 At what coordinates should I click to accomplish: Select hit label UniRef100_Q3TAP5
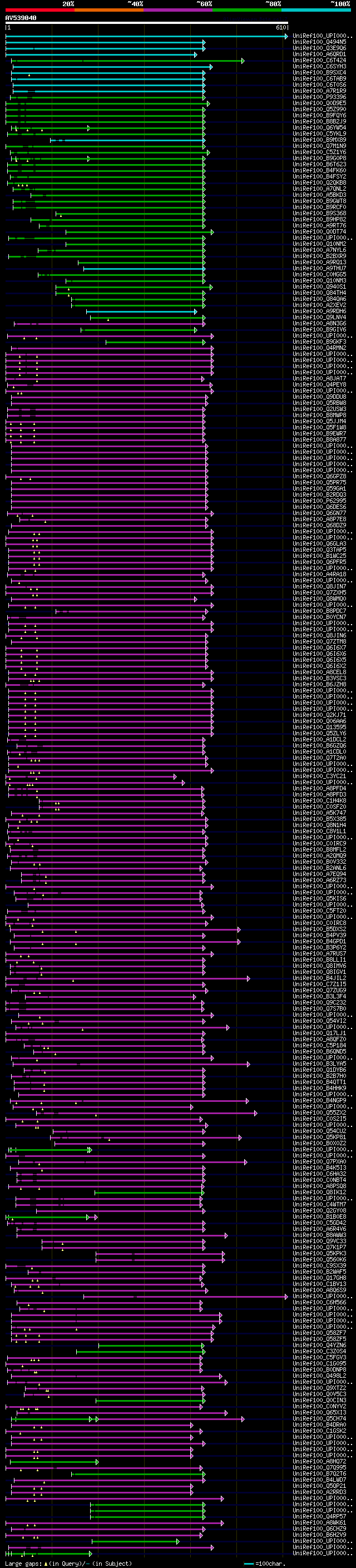click(x=319, y=550)
